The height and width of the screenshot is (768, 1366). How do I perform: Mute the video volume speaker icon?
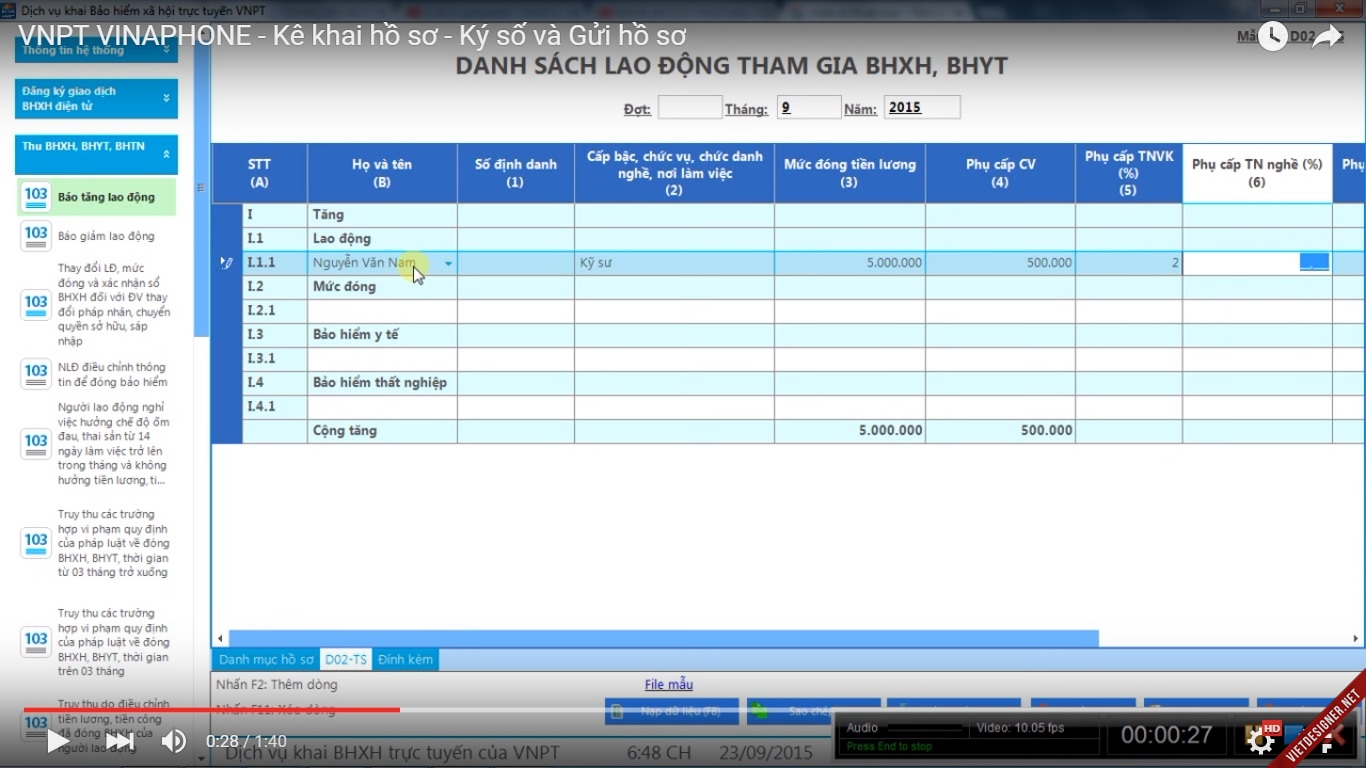[x=174, y=741]
